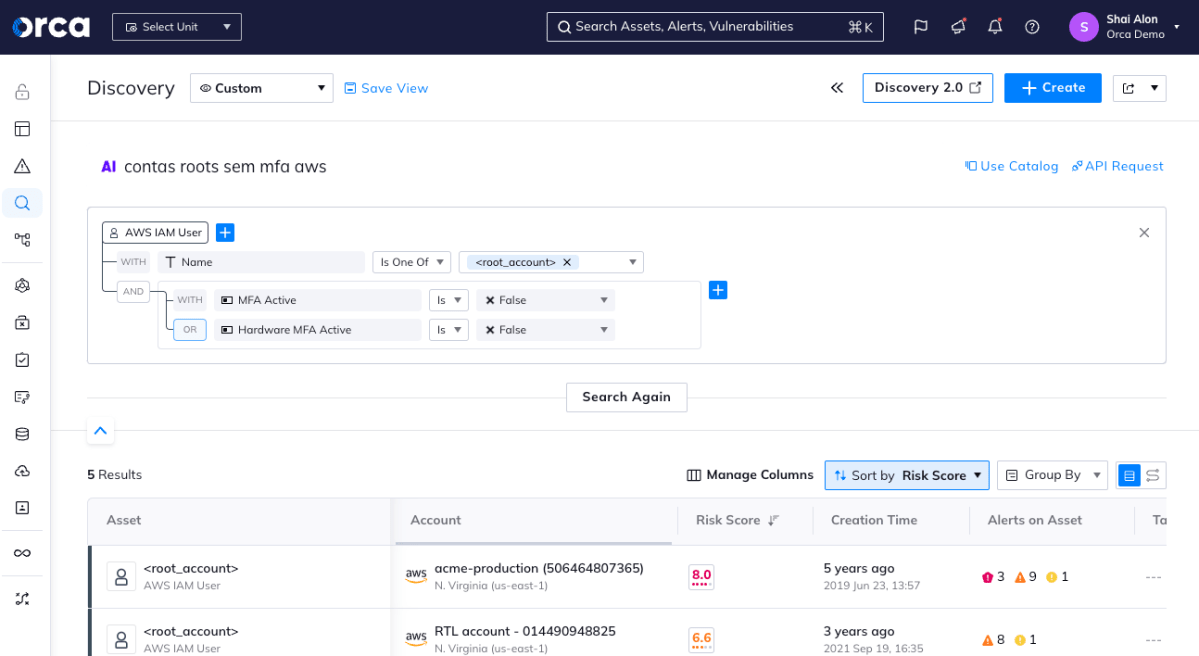Click the Search Again button
The width and height of the screenshot is (1199, 656).
point(626,398)
